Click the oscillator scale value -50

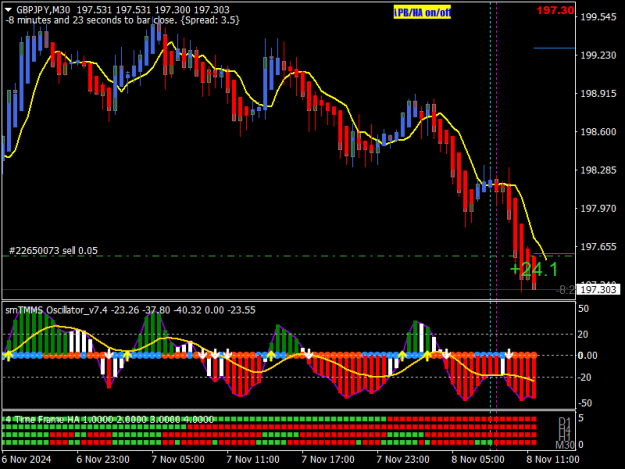[583, 403]
